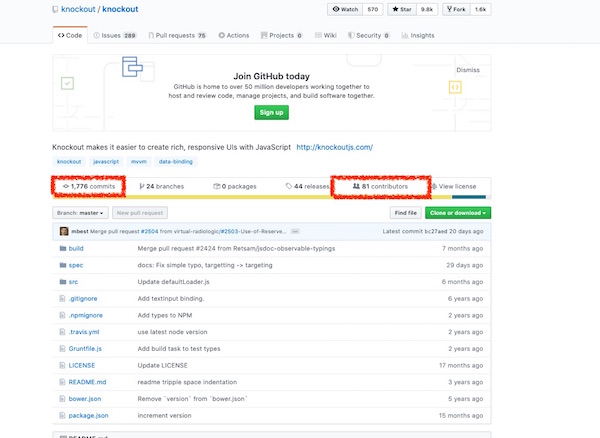Click the build folder icon
Viewport: 600px width, 438px height.
(x=62, y=248)
